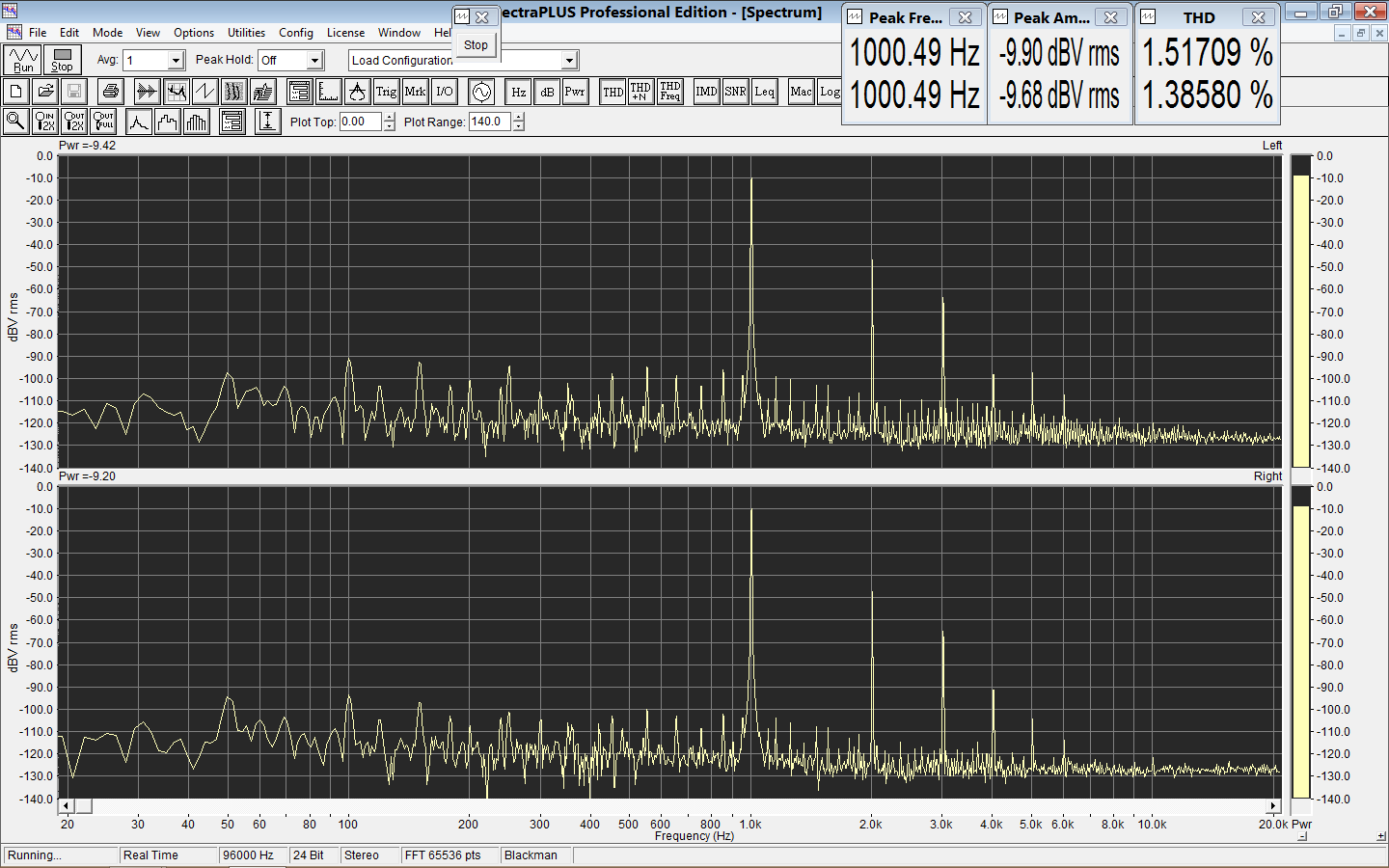Image resolution: width=1389 pixels, height=868 pixels.
Task: Open the Peak Hold dropdown
Action: [314, 61]
